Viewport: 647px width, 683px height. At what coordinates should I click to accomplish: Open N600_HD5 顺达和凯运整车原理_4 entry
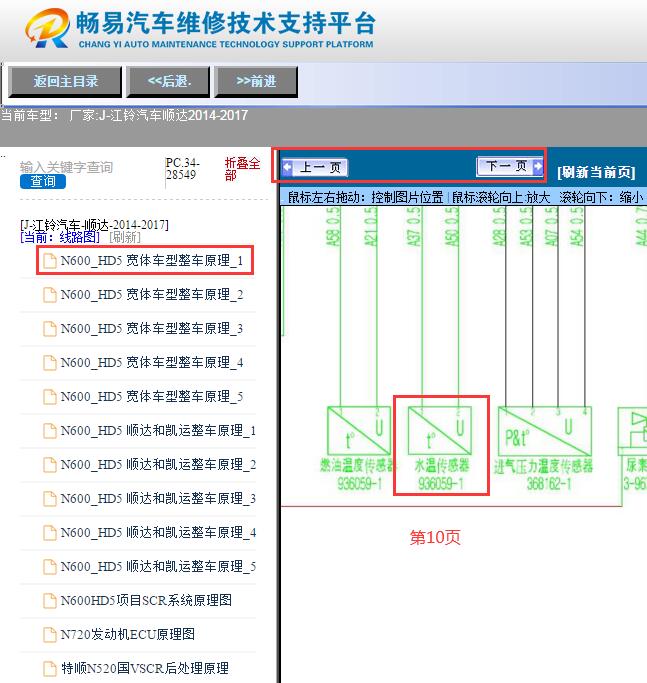[158, 532]
